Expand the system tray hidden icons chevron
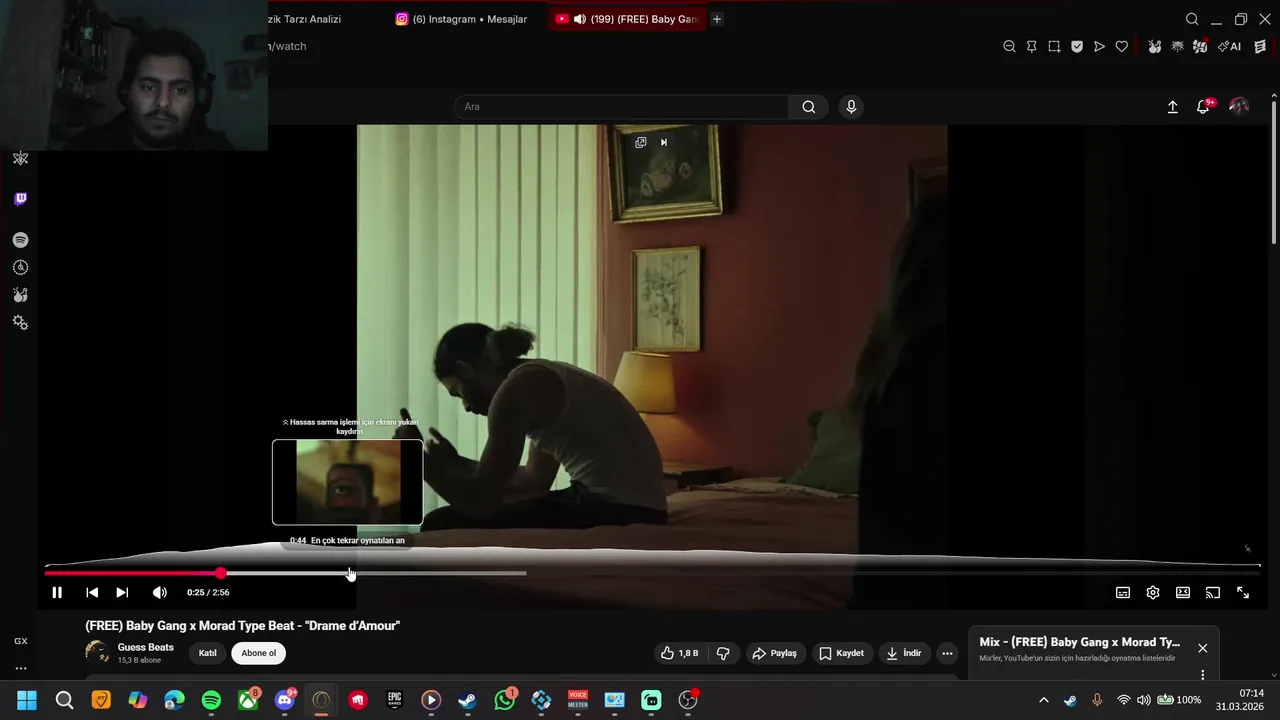The height and width of the screenshot is (720, 1280). (x=1044, y=700)
